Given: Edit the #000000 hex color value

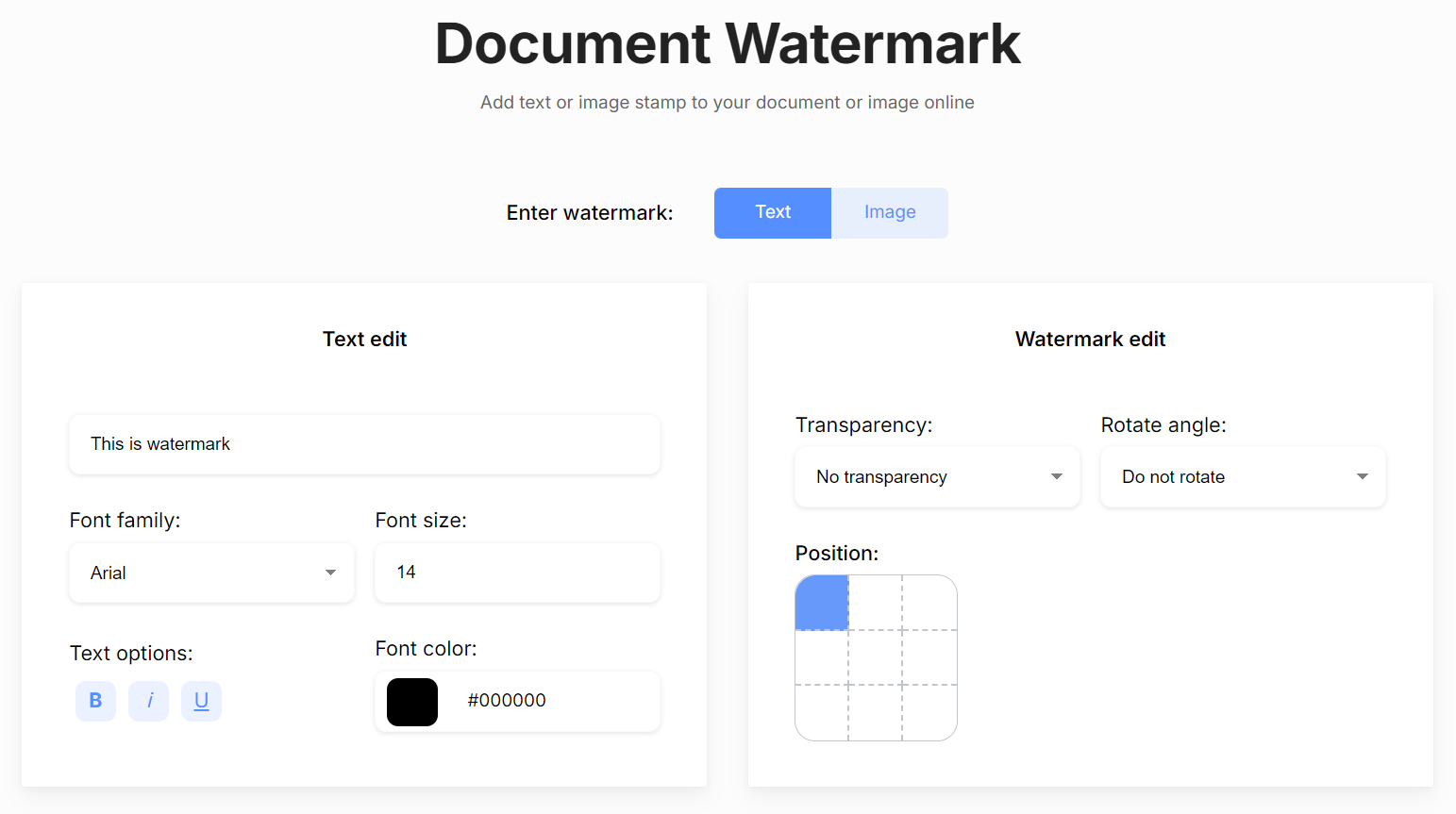Looking at the screenshot, I should point(557,701).
